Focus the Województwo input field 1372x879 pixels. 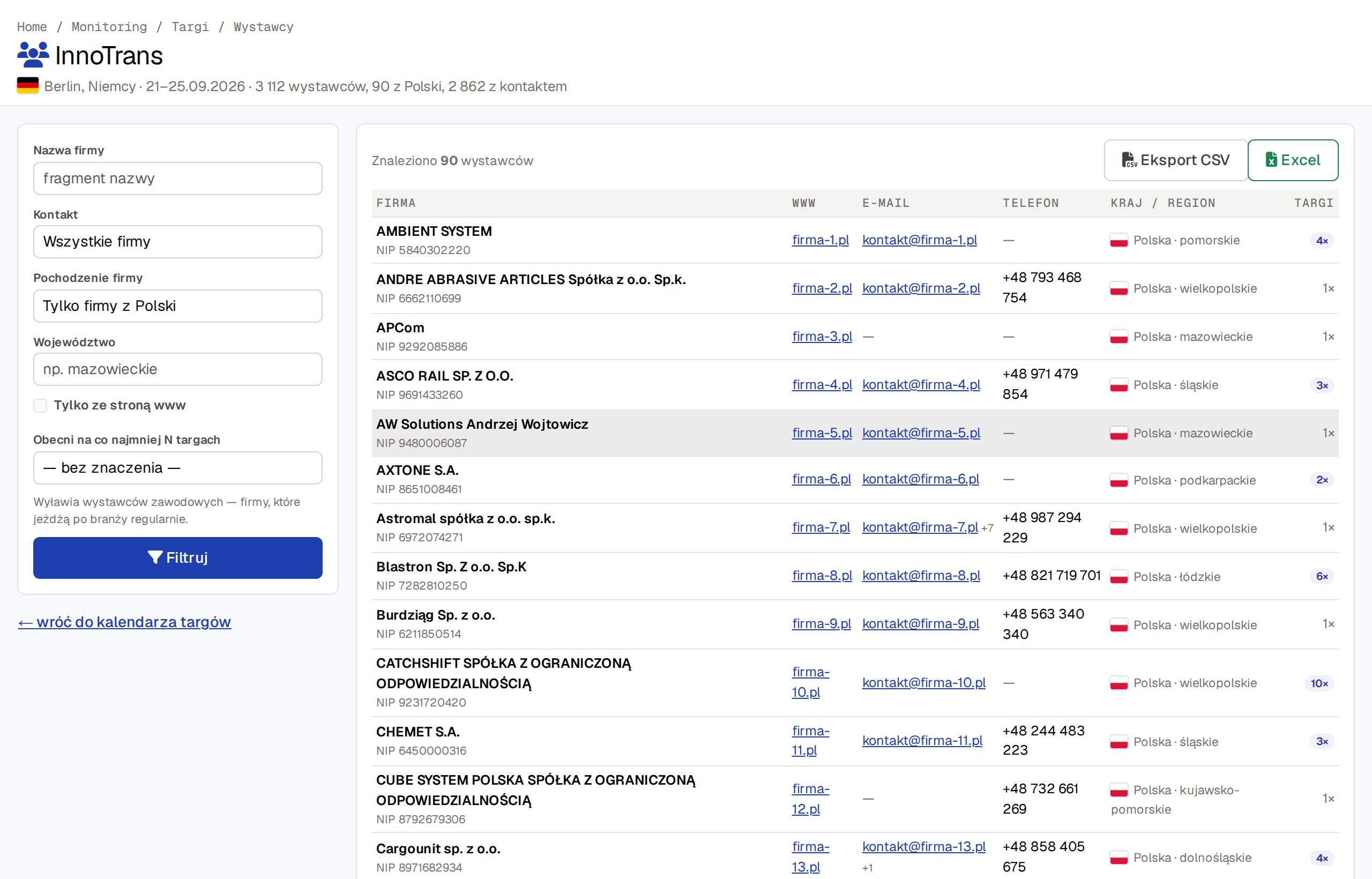click(177, 369)
